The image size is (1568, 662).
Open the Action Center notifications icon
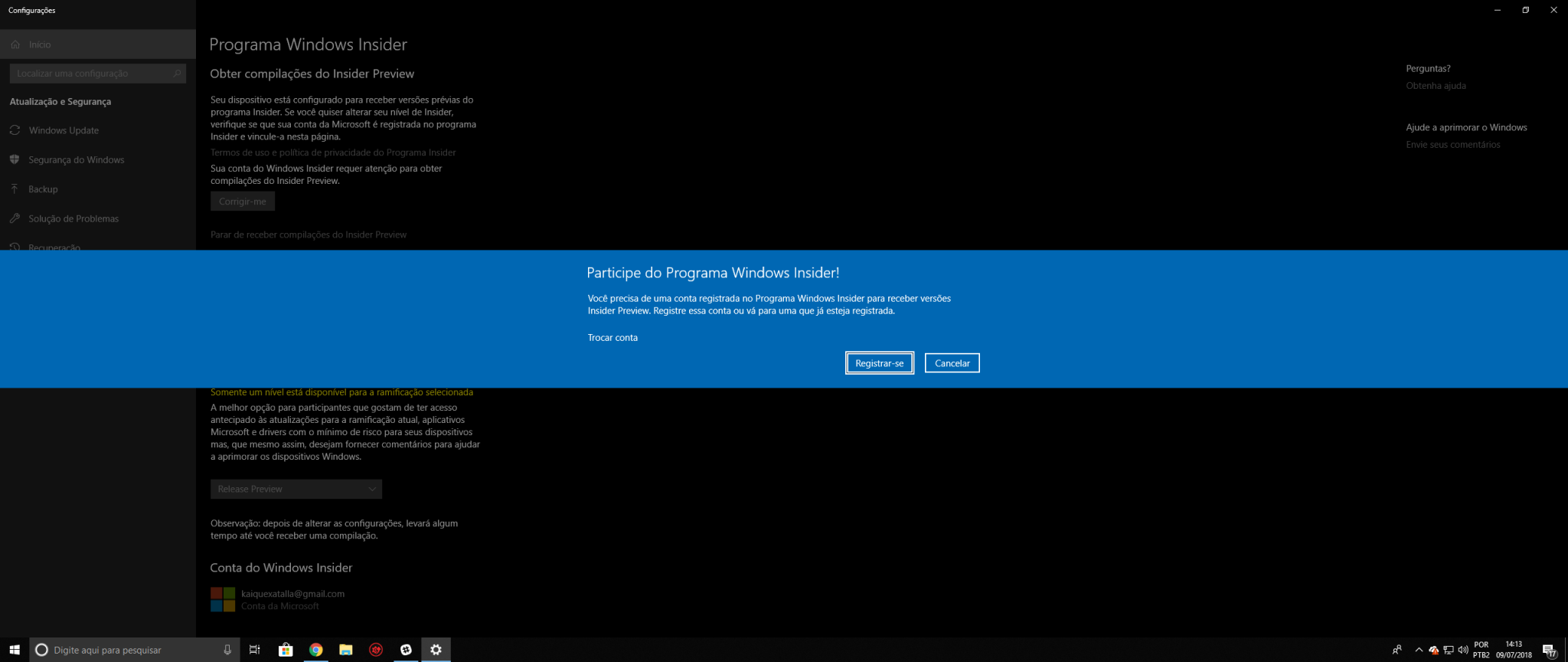point(1550,651)
